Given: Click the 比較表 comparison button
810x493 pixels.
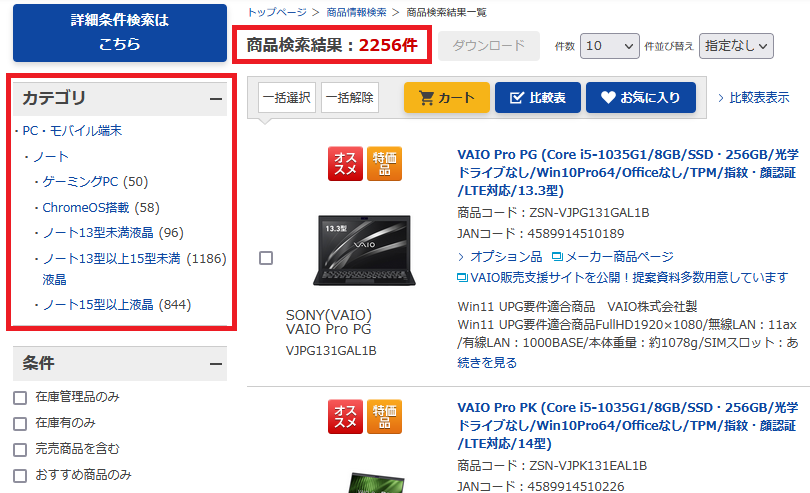Looking at the screenshot, I should coord(538,98).
